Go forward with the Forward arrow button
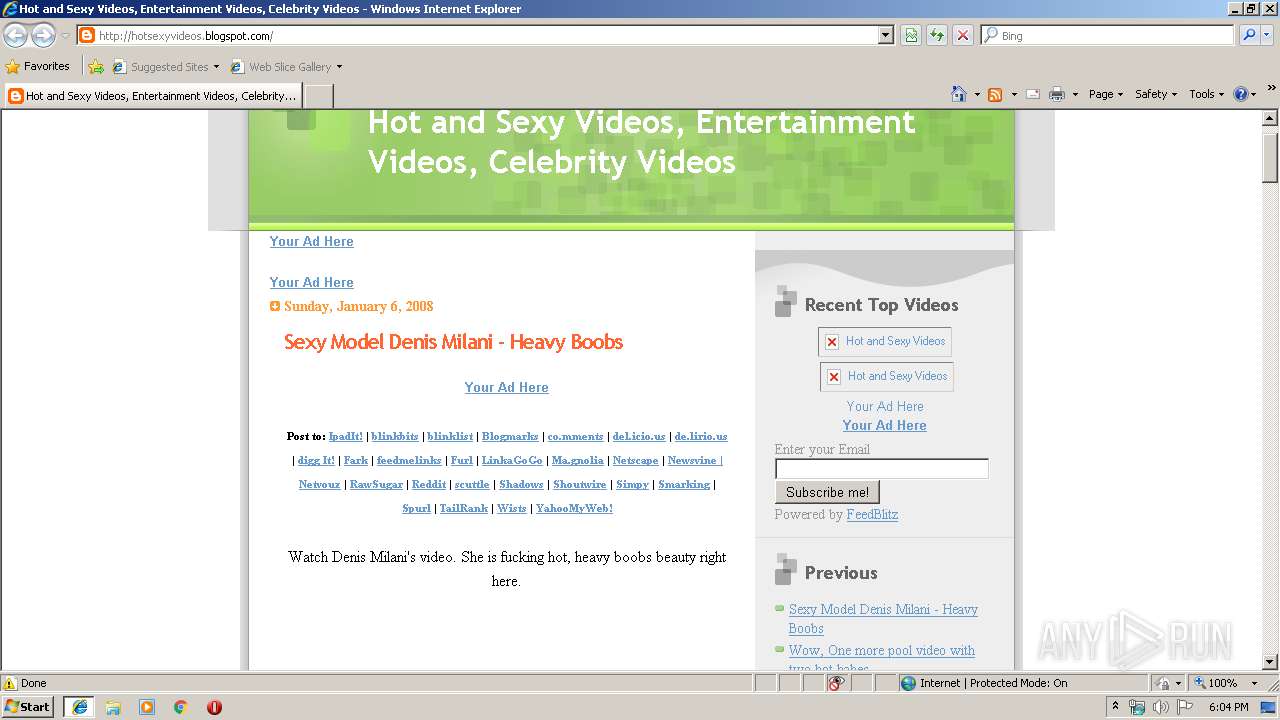The height and width of the screenshot is (720, 1280). [x=43, y=36]
